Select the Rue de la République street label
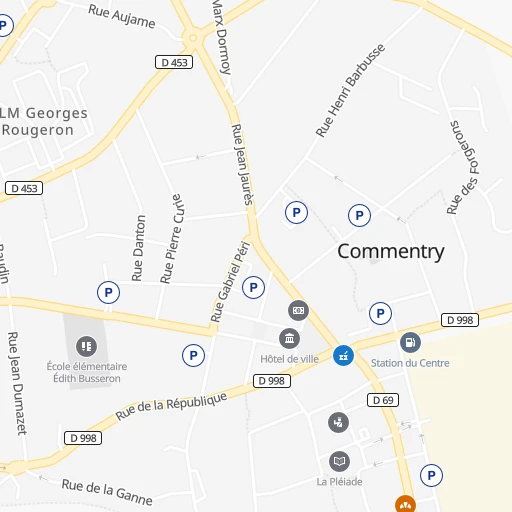The image size is (512, 512). coord(171,406)
